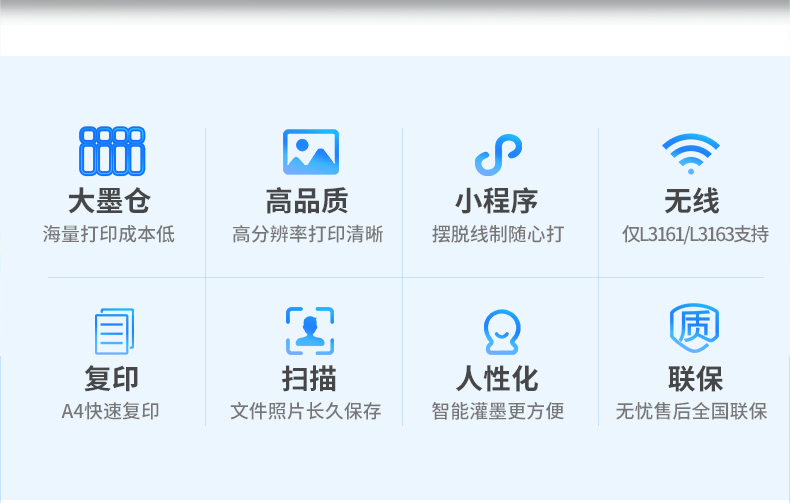Viewport: 790px width, 503px height.
Task: Click the scan portrait icon above 扫描
Action: click(310, 331)
